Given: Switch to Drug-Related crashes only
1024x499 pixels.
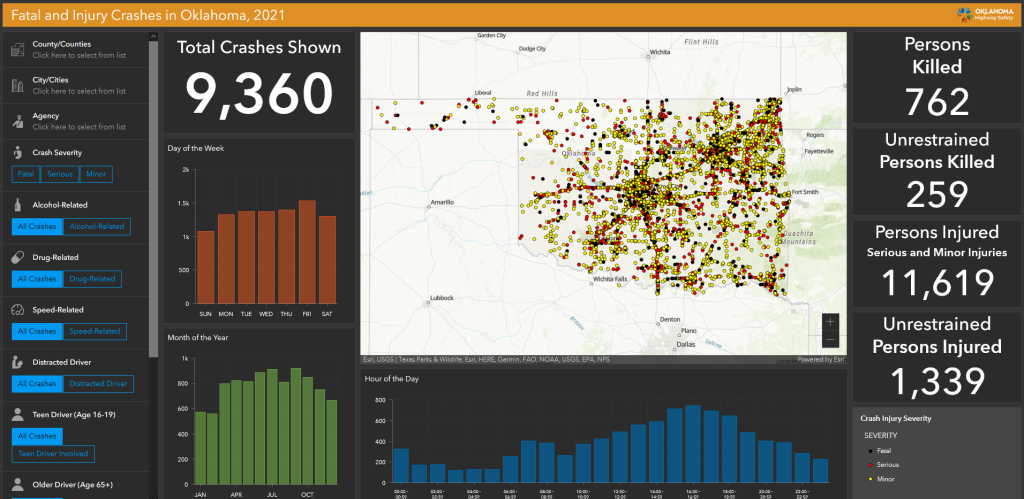Looking at the screenshot, I should point(92,279).
